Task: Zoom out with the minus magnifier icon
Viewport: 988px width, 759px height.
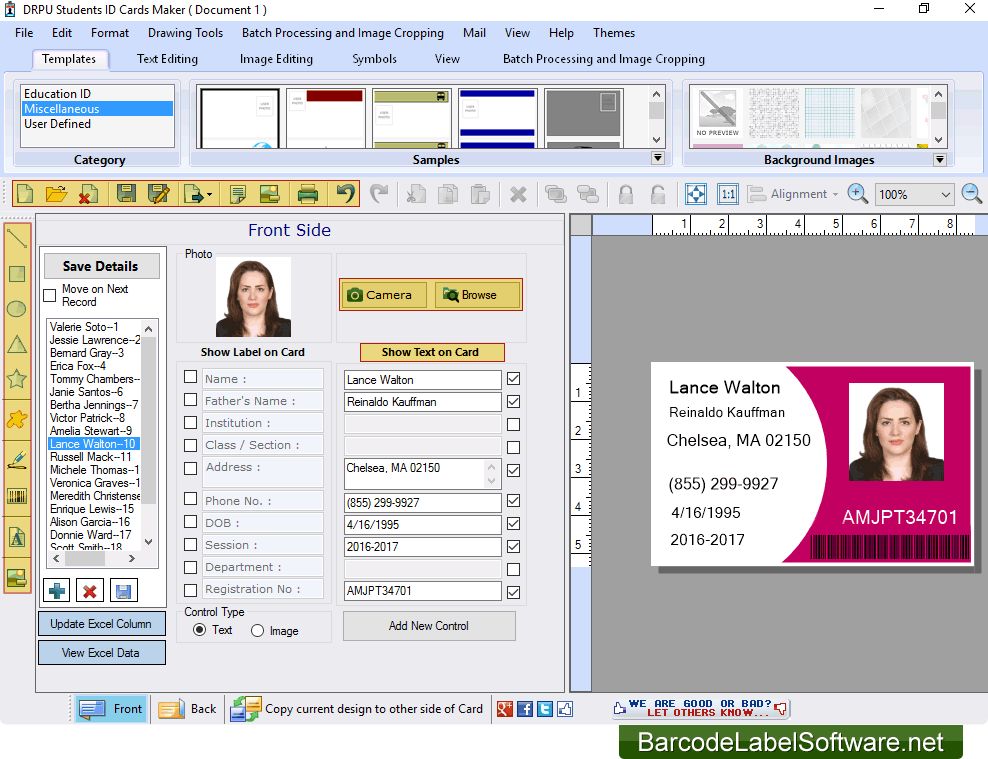Action: (972, 194)
